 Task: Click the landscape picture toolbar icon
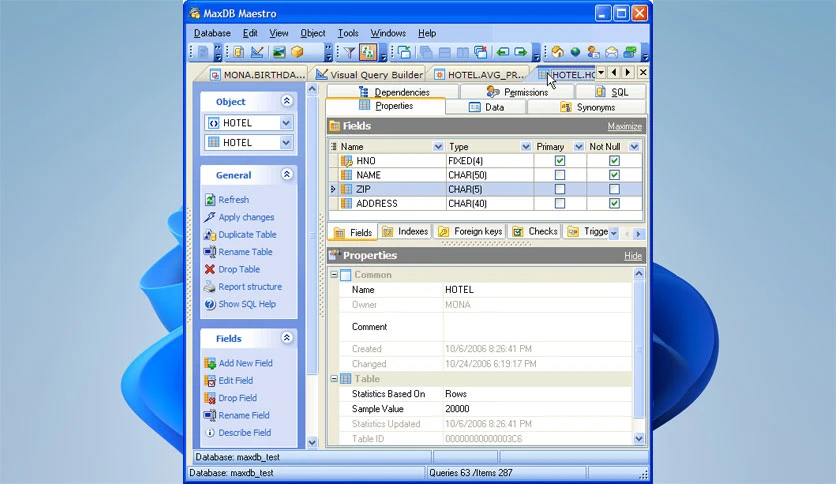(x=279, y=52)
